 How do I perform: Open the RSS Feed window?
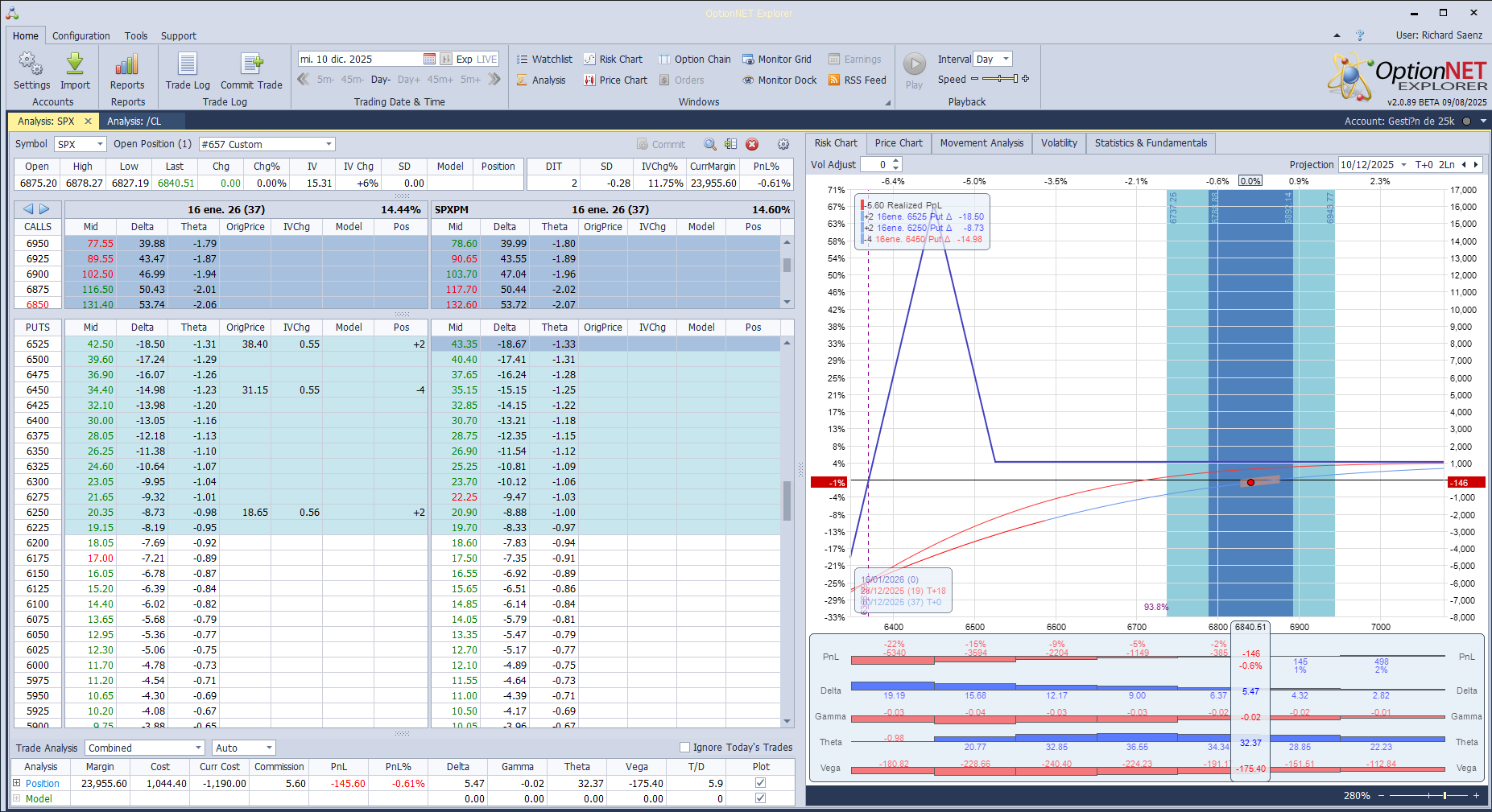coord(857,80)
